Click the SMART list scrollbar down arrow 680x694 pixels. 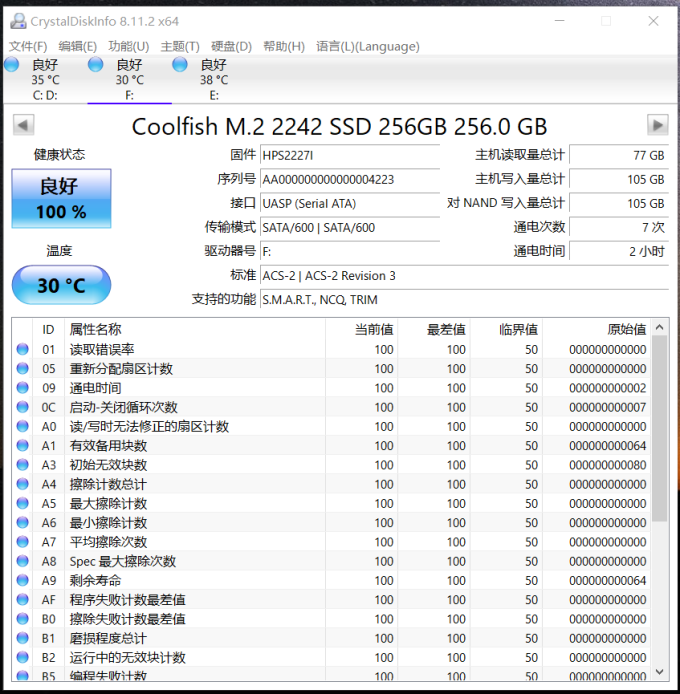tap(659, 672)
